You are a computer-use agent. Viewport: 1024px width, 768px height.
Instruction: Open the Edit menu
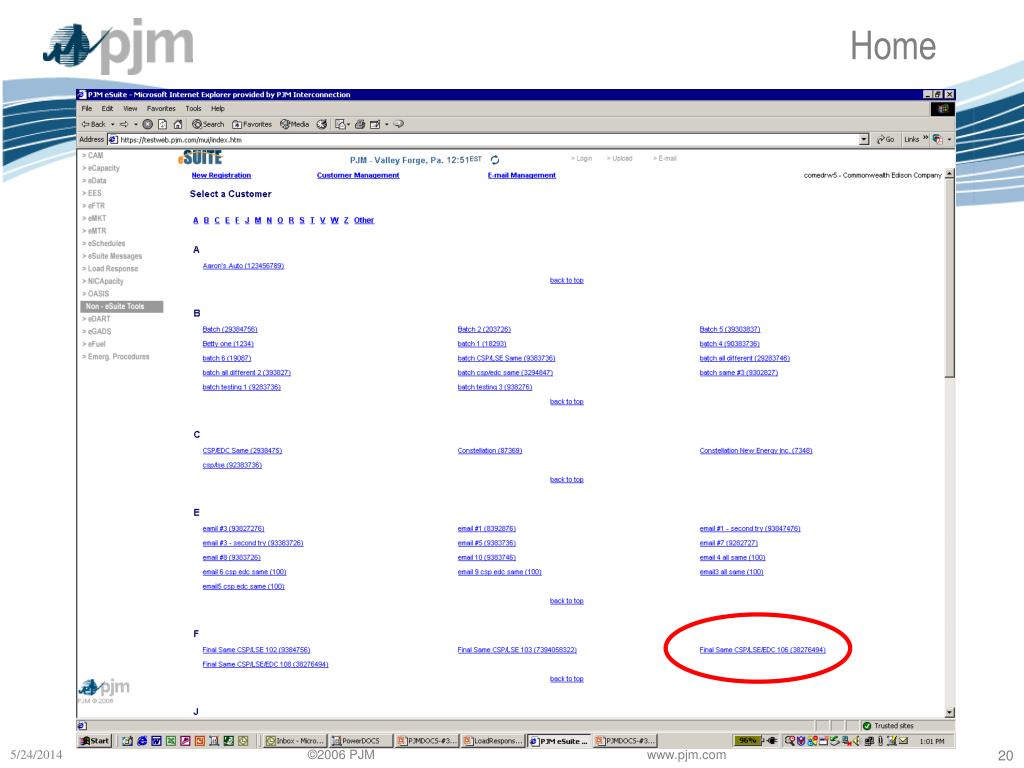pos(107,108)
